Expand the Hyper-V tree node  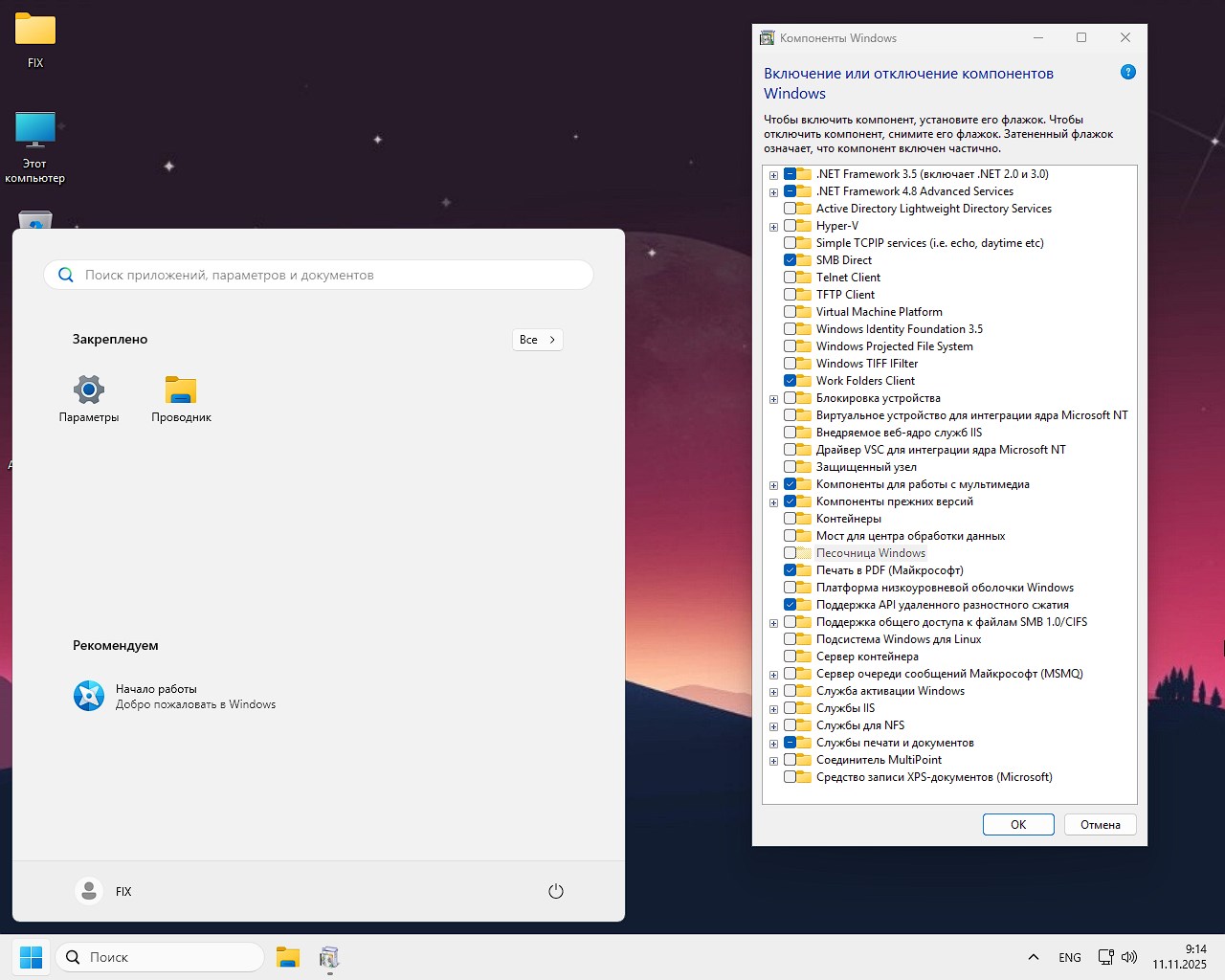[773, 225]
